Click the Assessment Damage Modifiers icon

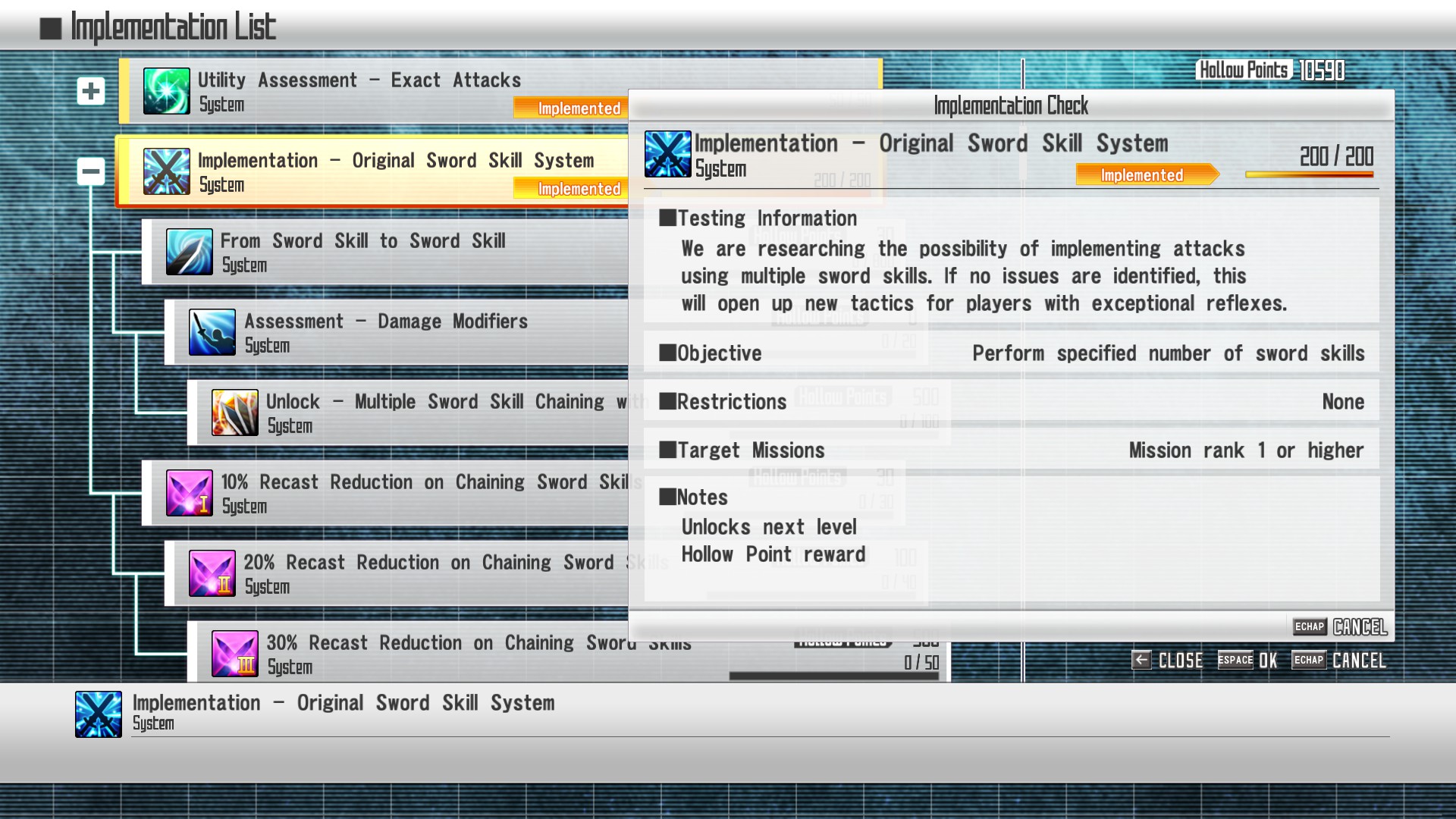[212, 332]
